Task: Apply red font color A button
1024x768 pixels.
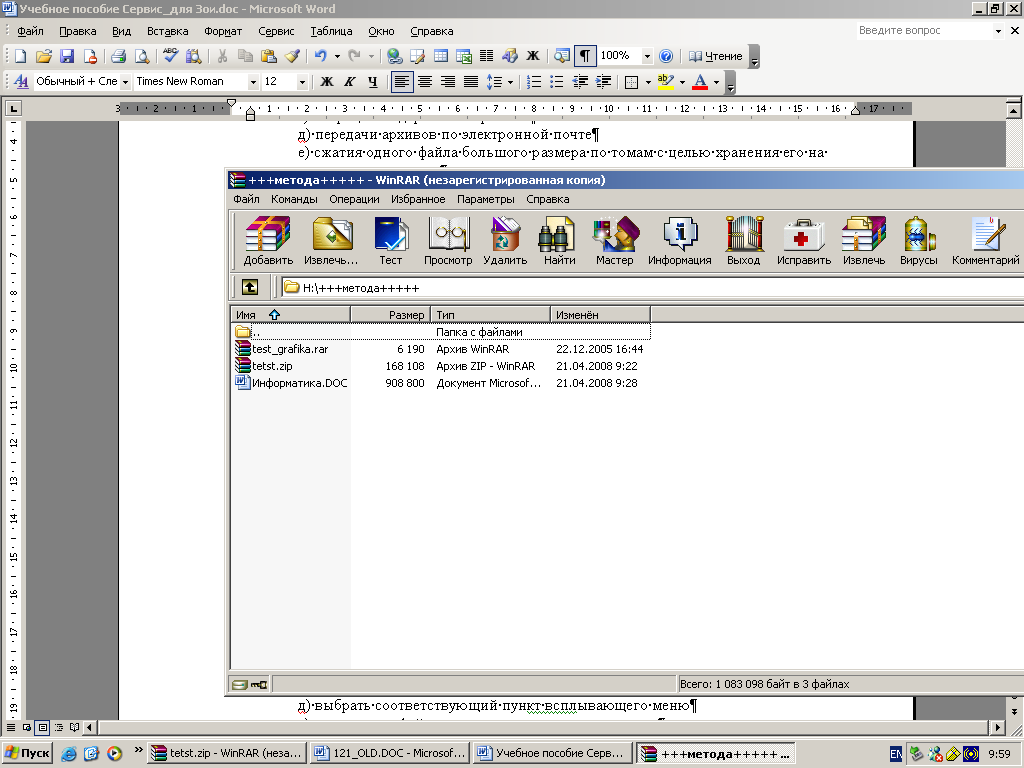Action: tap(699, 82)
